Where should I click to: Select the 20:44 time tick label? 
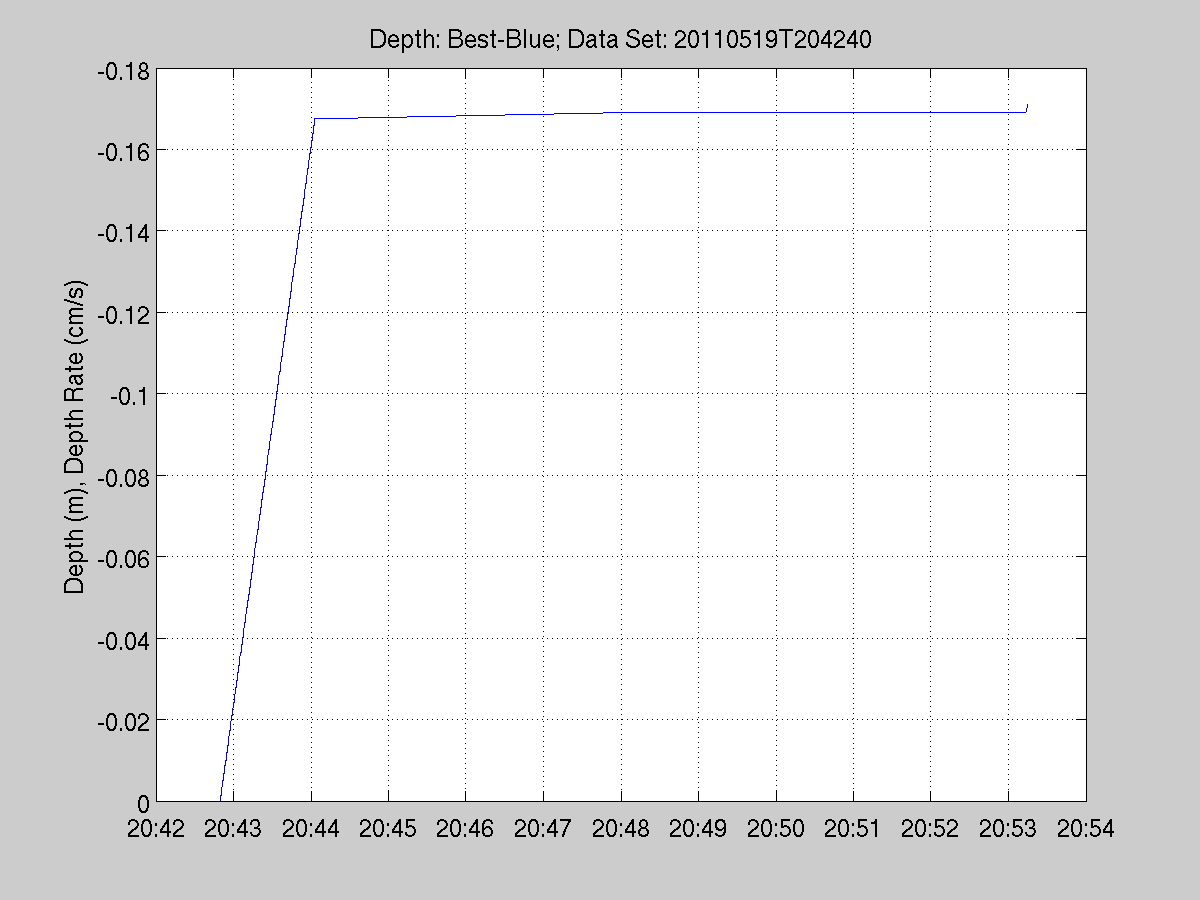pyautogui.click(x=311, y=828)
